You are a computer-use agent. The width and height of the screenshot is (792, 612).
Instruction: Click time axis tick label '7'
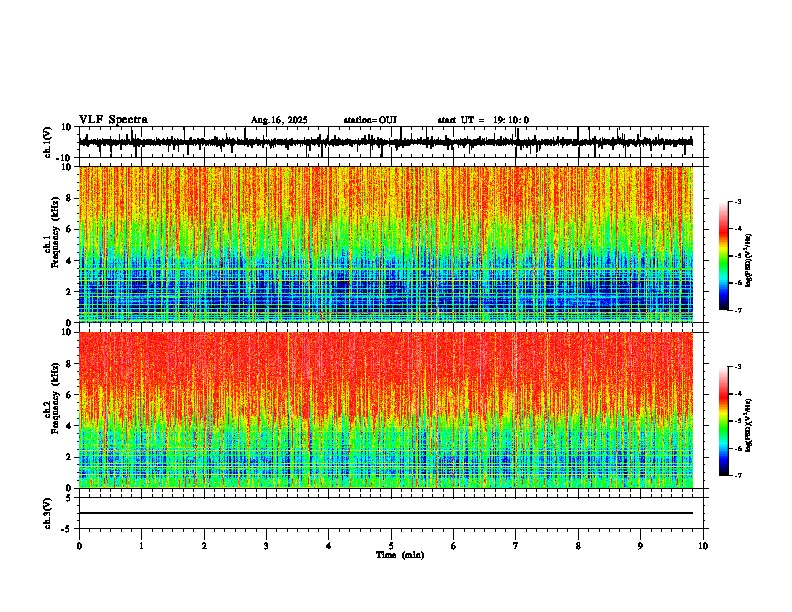[x=516, y=546]
